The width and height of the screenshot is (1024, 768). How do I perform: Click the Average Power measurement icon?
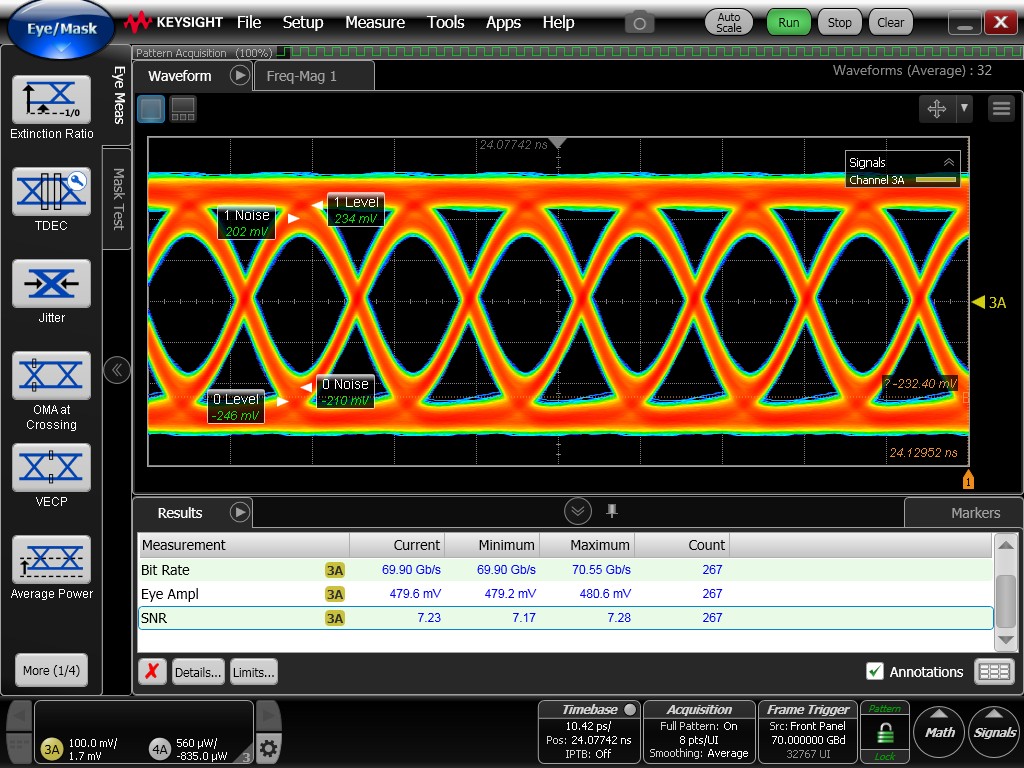51,560
